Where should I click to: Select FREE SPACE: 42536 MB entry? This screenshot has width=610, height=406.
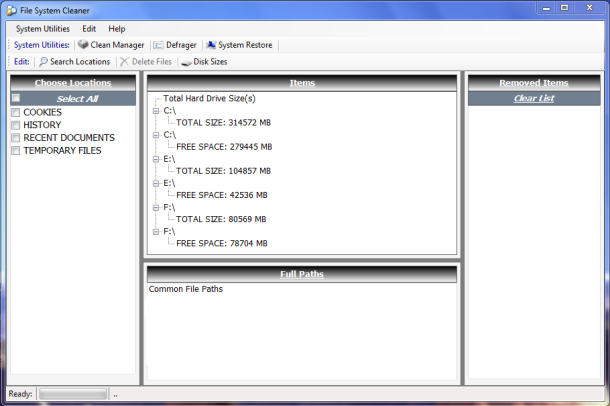222,195
